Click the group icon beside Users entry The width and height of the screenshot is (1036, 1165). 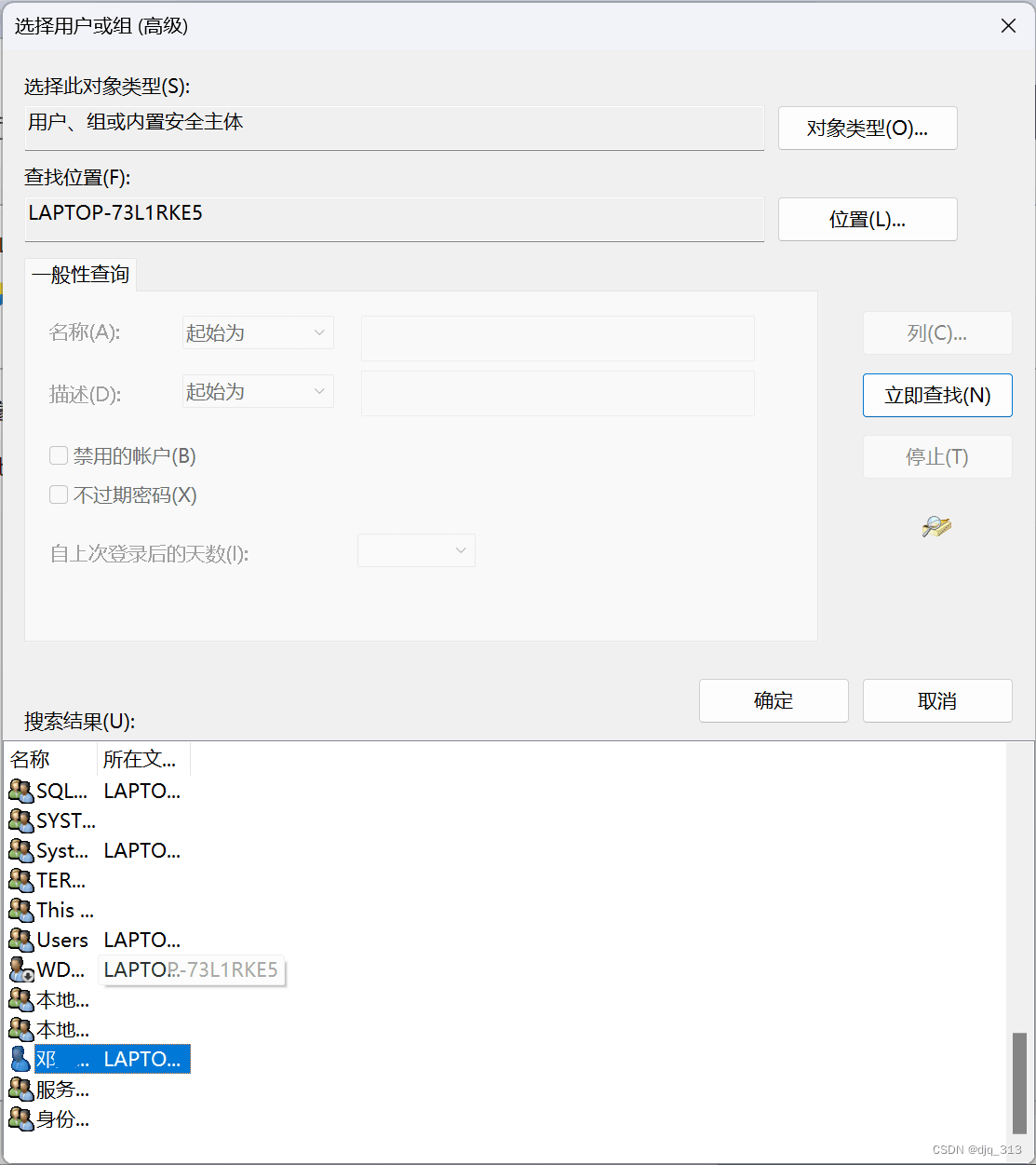(20, 940)
